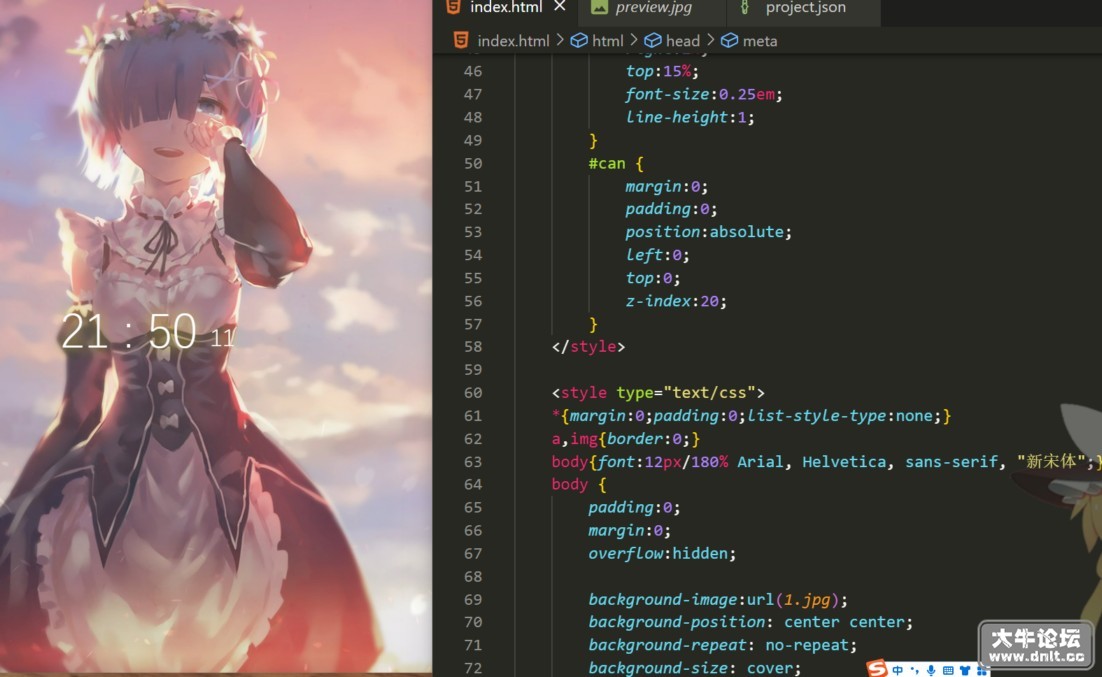Click the "top:15%;" declaration

pyautogui.click(x=662, y=71)
